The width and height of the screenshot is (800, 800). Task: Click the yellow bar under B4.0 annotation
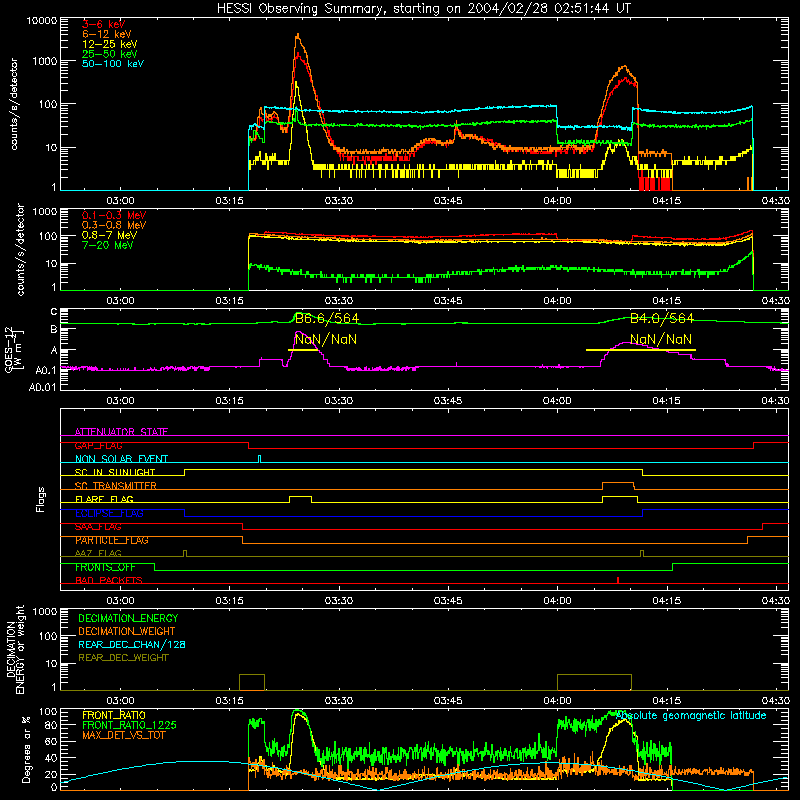(x=641, y=350)
